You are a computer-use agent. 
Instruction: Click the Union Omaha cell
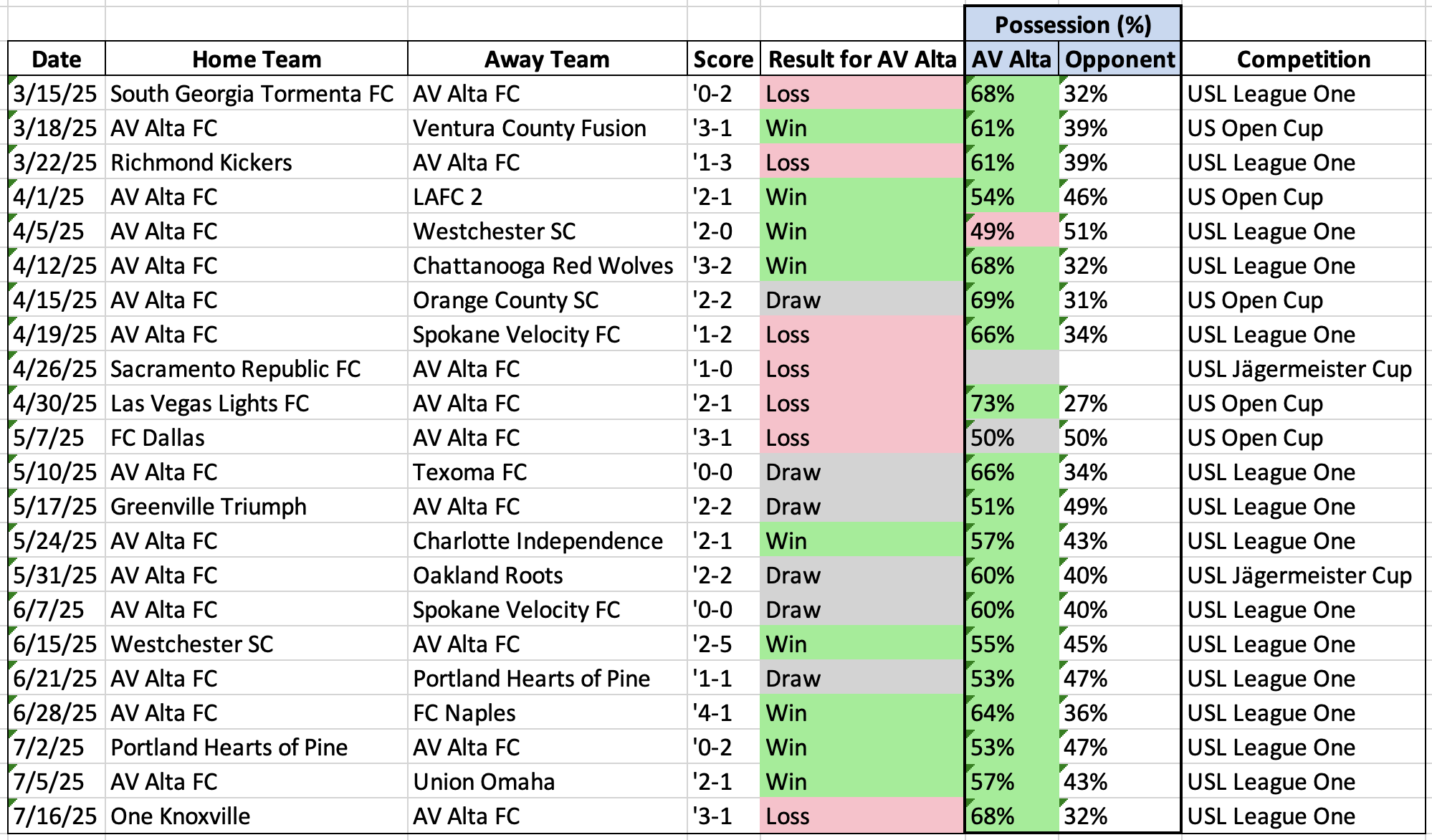(484, 782)
